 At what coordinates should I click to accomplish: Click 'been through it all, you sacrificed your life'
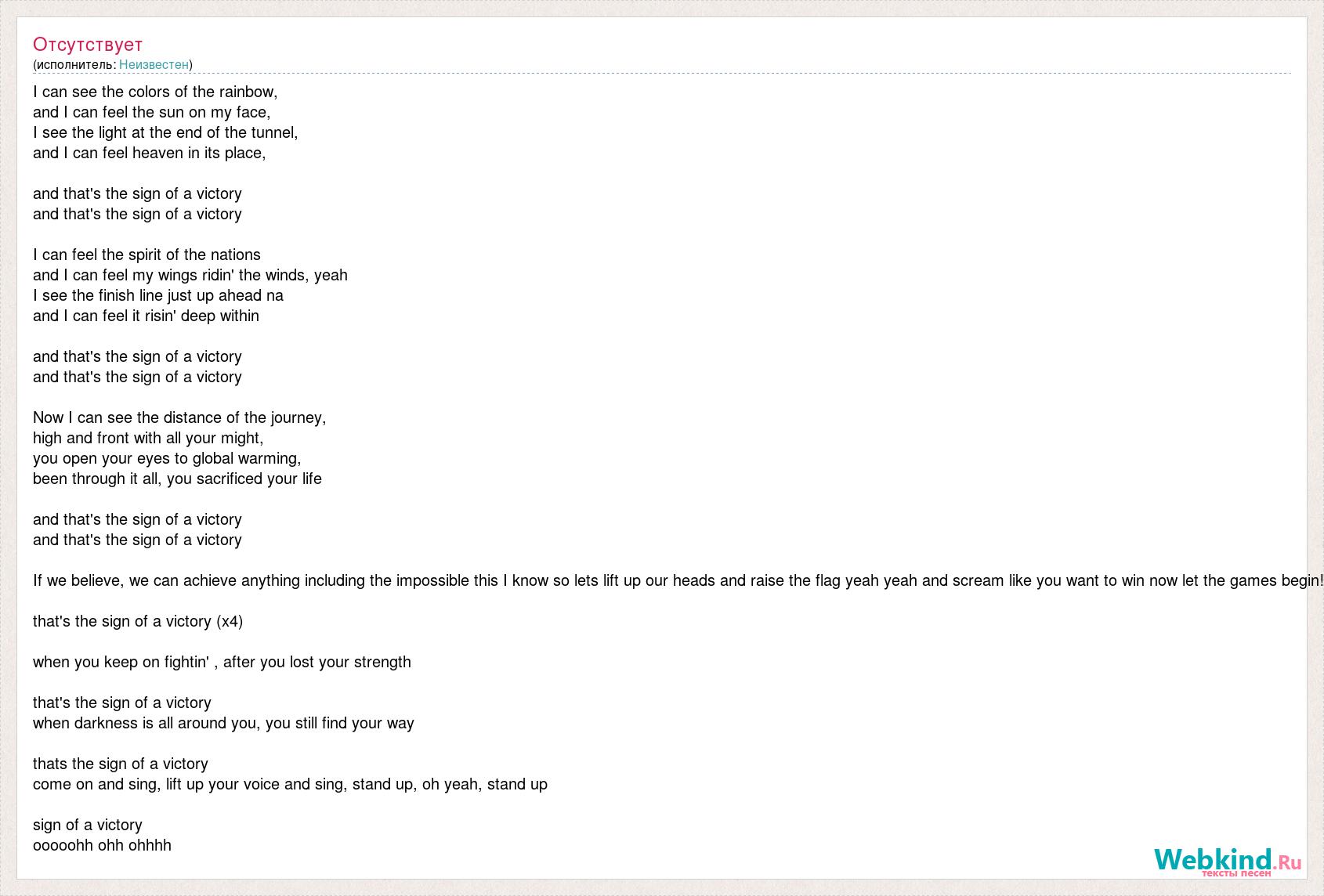(x=177, y=479)
